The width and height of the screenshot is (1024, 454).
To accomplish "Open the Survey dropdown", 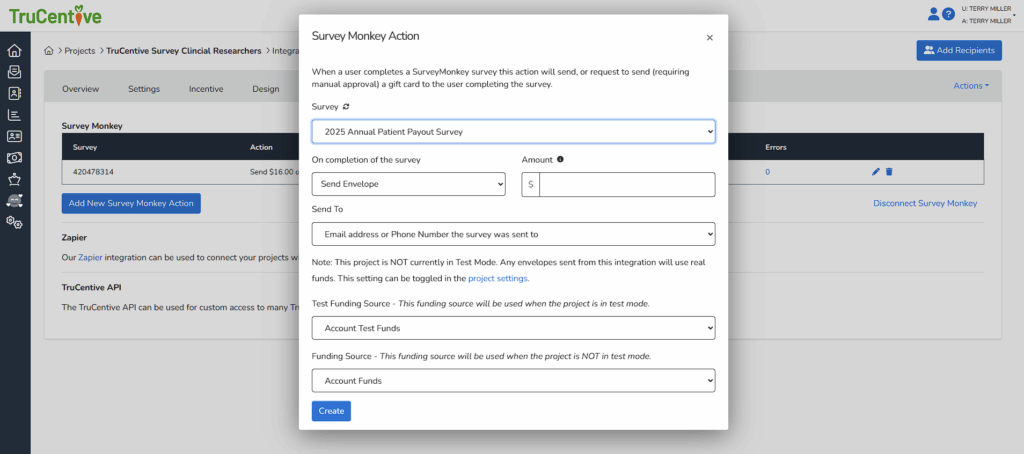I will point(513,131).
